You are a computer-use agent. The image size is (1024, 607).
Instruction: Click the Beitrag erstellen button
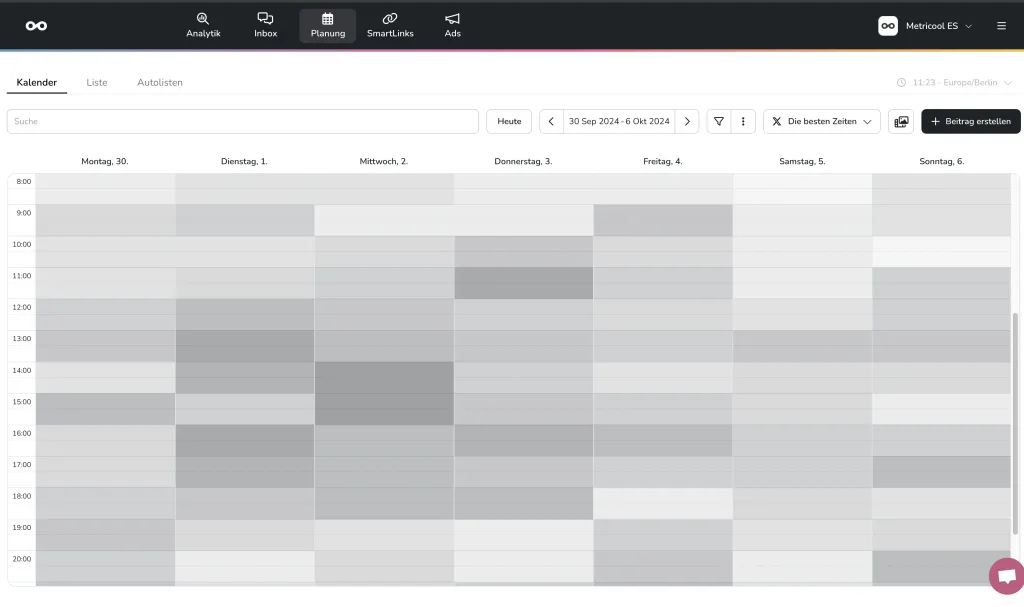(971, 122)
